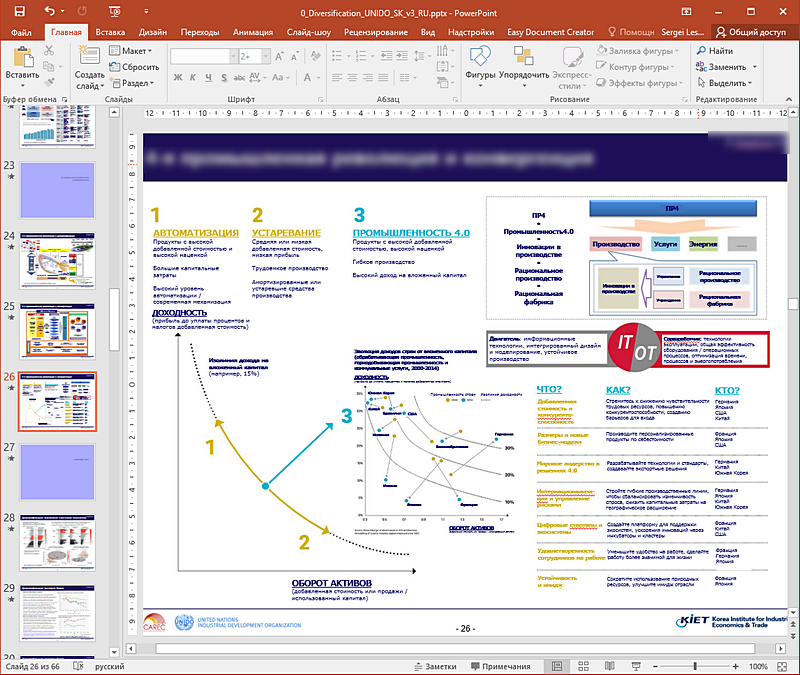Undo the last action
The height and width of the screenshot is (675, 800).
coord(49,11)
